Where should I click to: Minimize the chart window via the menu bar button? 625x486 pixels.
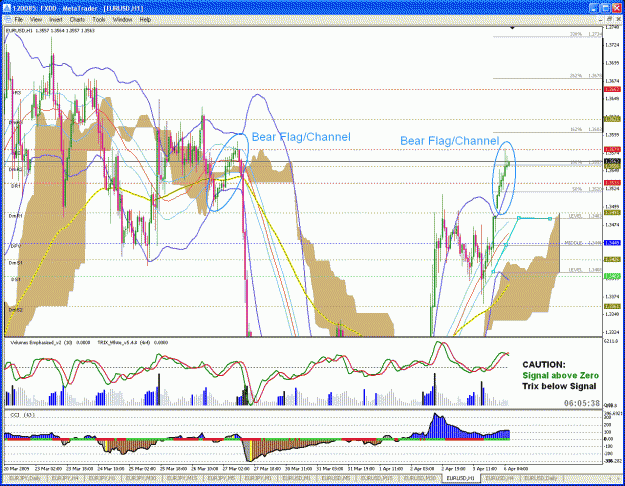tap(601, 19)
